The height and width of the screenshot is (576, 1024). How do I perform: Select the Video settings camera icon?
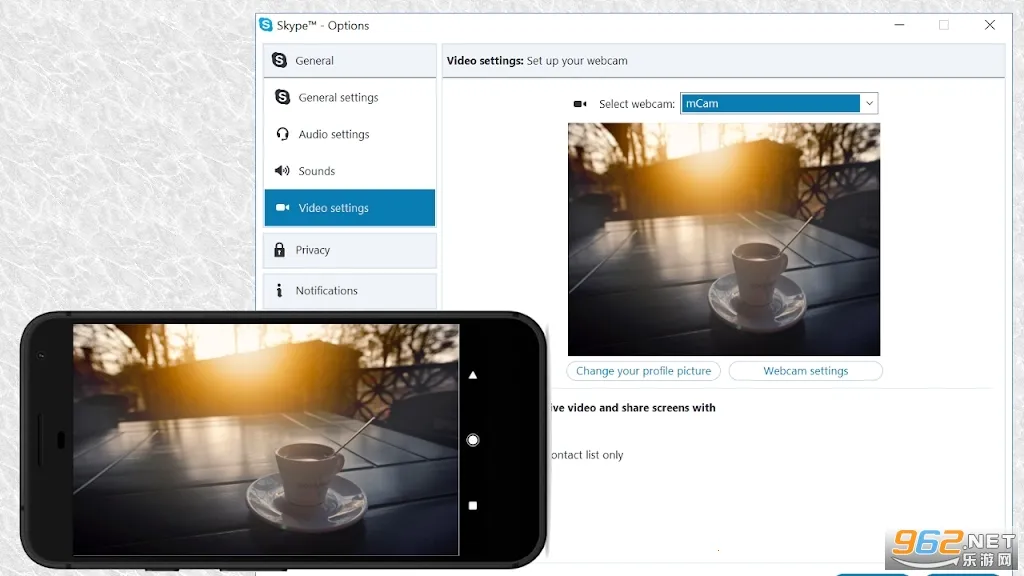(281, 208)
